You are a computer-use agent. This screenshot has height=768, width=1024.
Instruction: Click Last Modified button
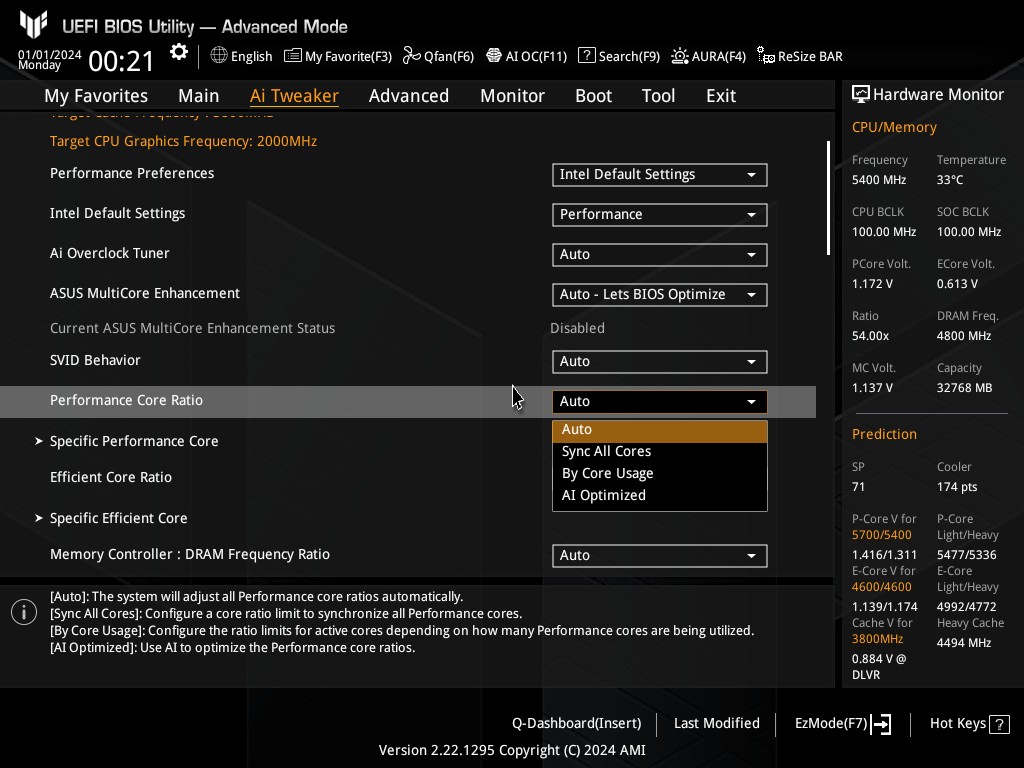tap(716, 724)
